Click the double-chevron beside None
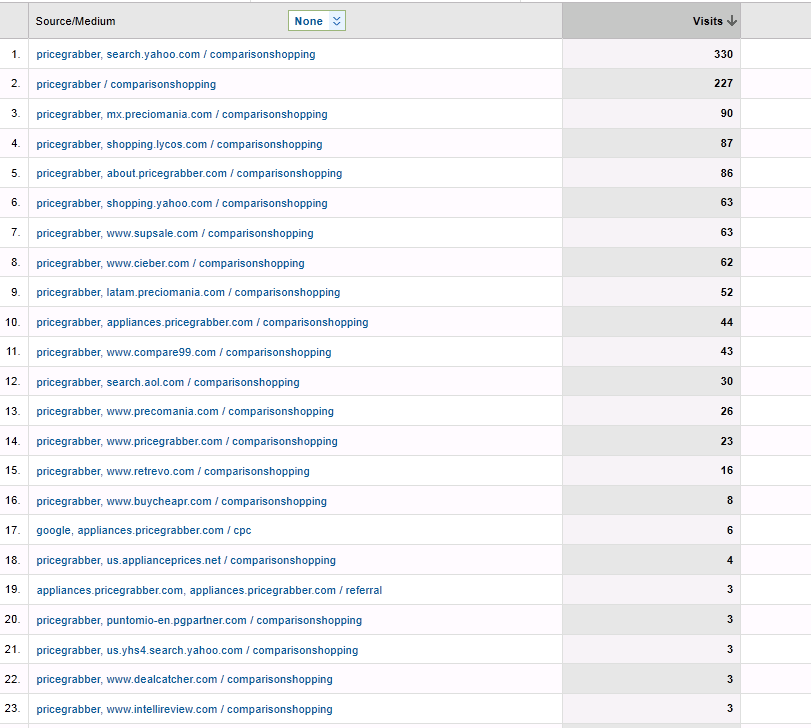The image size is (811, 728). point(337,21)
